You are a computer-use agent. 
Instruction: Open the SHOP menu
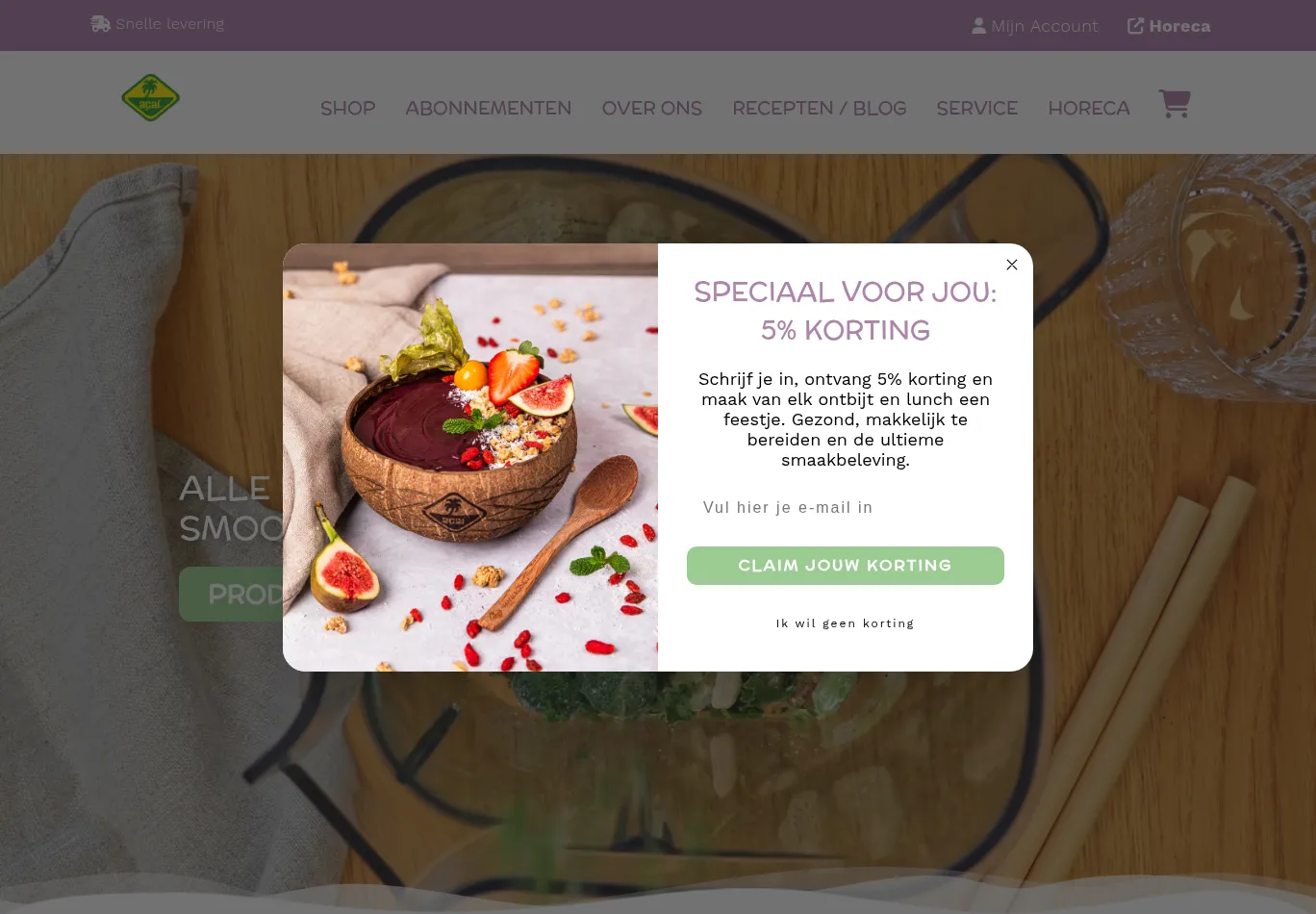347,109
